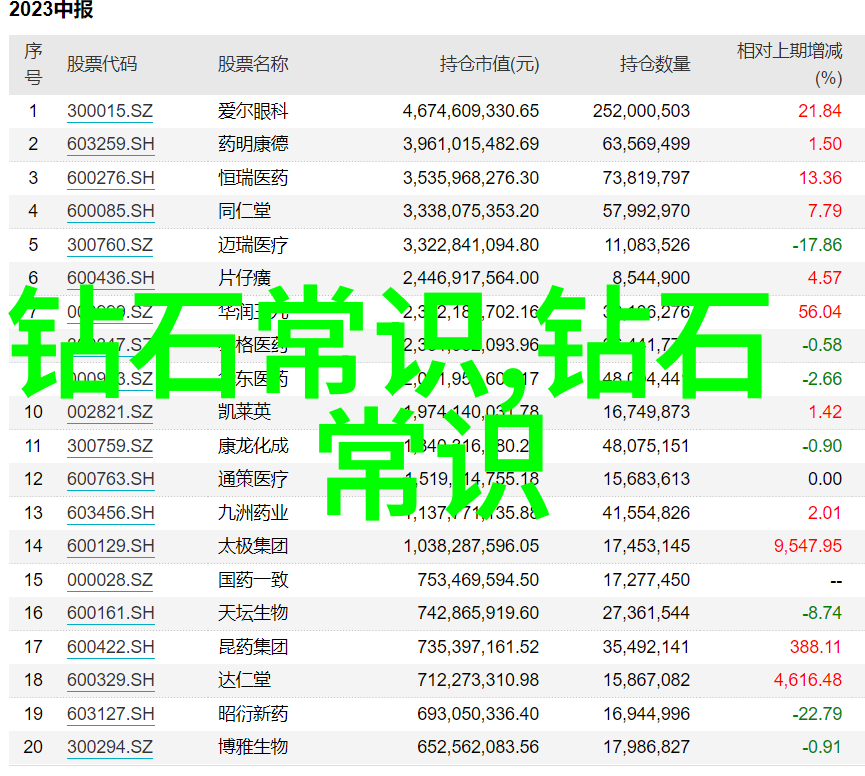Click the change value 56.04
Image resolution: width=865 pixels, height=776 pixels.
point(820,312)
